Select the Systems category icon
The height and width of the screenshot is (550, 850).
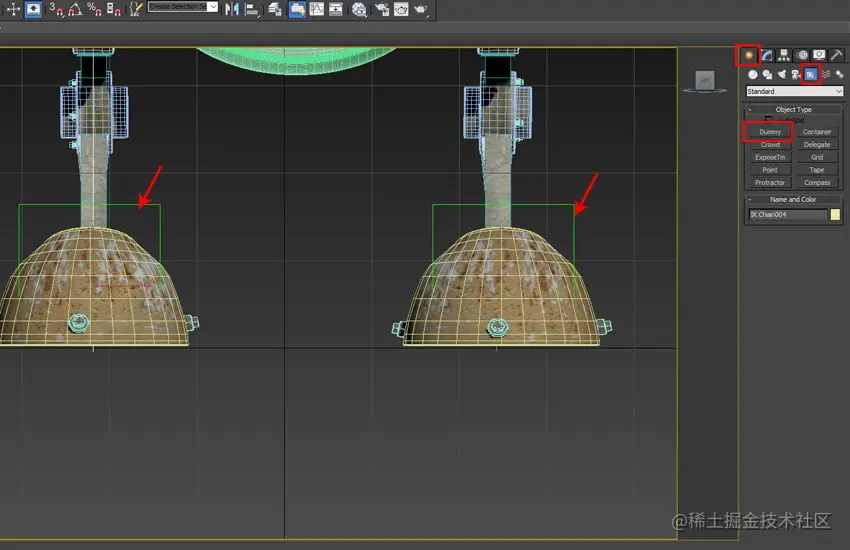839,74
